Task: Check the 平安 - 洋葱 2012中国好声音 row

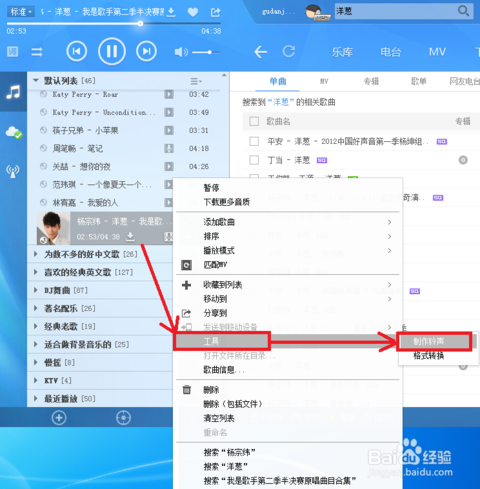Action: (254, 141)
